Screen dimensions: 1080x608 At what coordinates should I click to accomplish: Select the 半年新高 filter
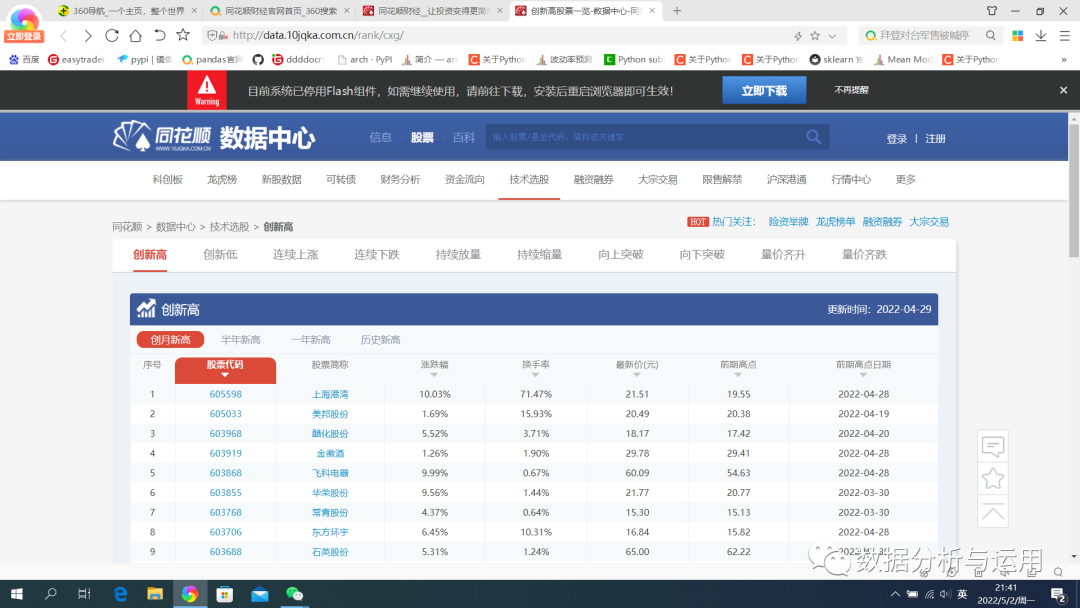tap(240, 339)
